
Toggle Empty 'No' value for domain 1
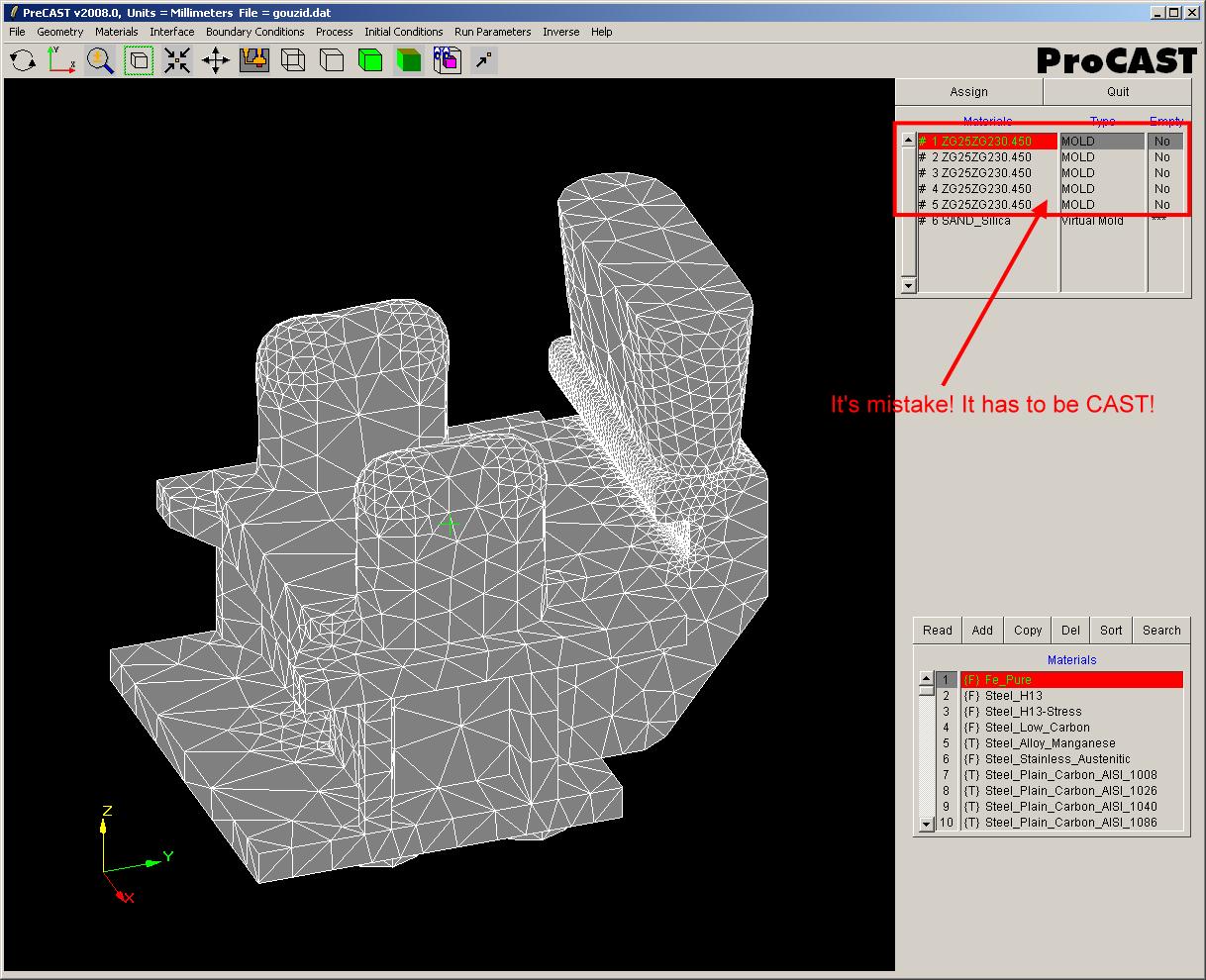[1165, 142]
